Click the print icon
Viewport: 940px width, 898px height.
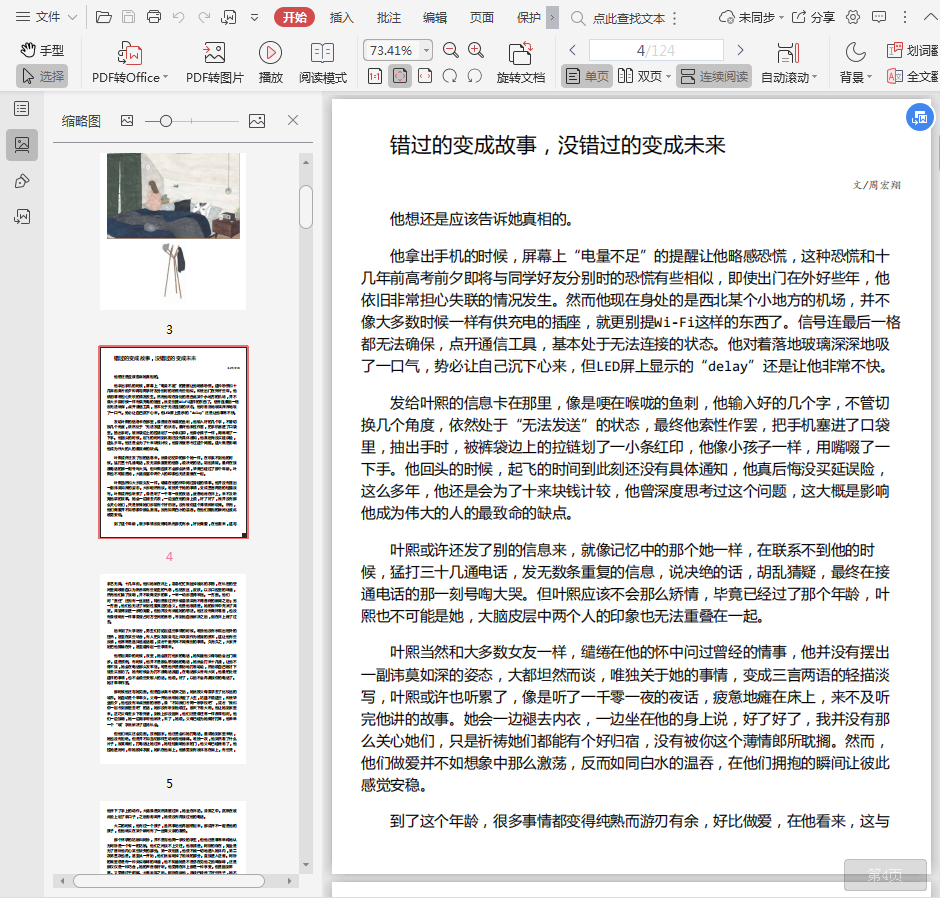point(153,17)
